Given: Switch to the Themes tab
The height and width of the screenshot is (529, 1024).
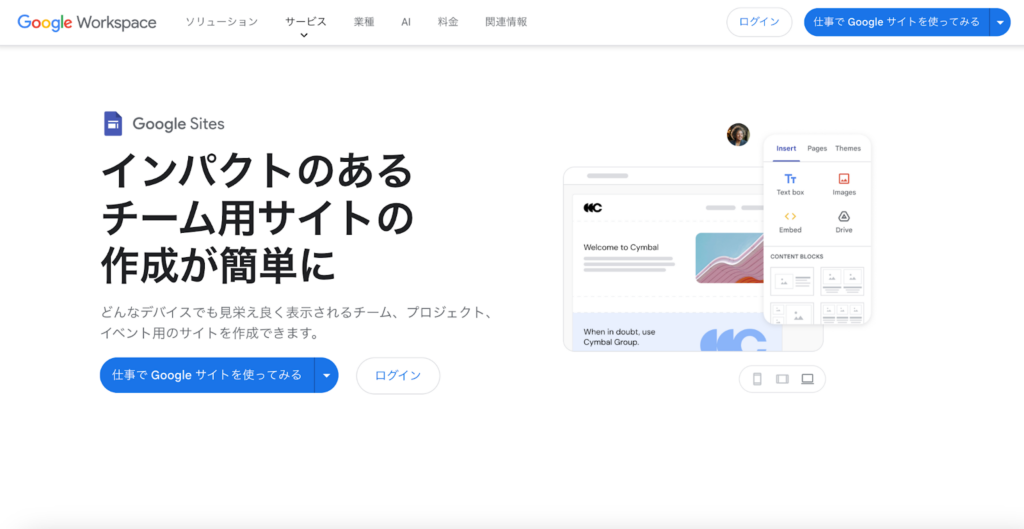Looking at the screenshot, I should coord(848,148).
